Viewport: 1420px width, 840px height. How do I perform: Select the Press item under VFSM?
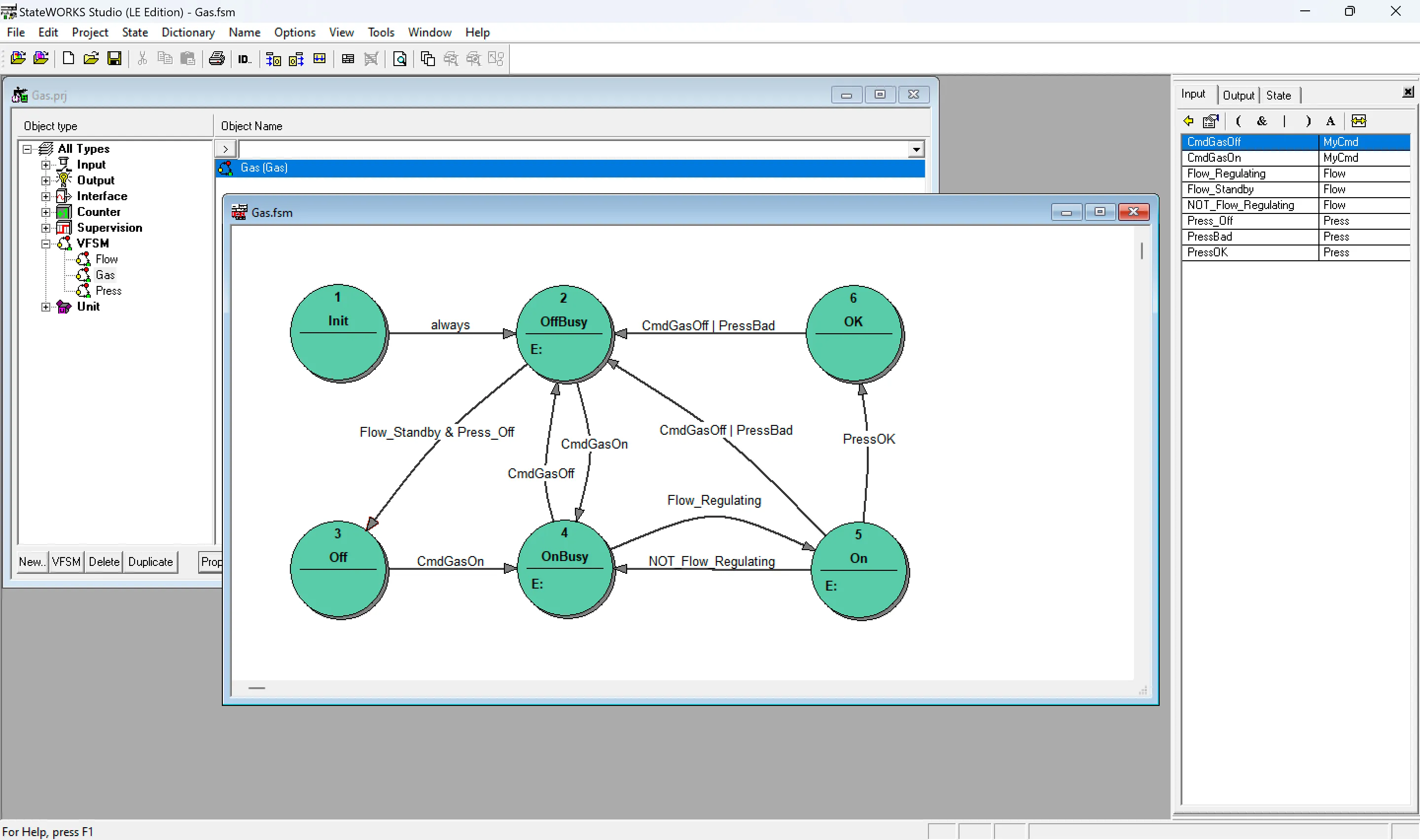click(108, 291)
